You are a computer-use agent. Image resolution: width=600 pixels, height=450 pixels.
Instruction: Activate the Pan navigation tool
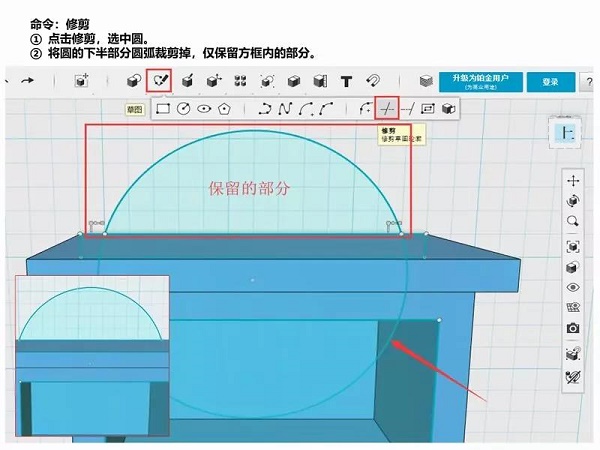pos(573,181)
